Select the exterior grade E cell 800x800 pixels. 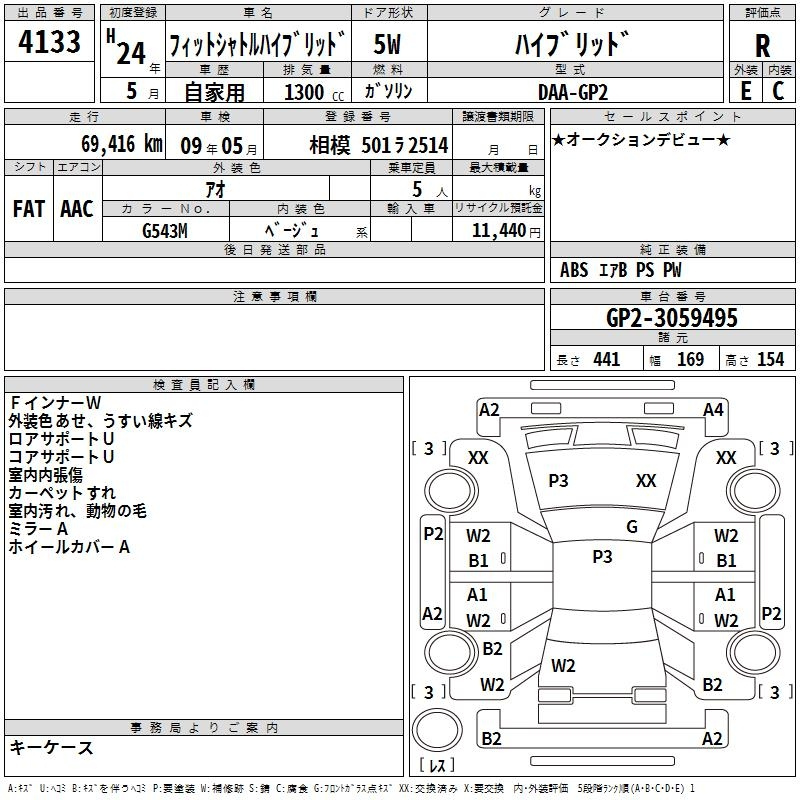(745, 90)
